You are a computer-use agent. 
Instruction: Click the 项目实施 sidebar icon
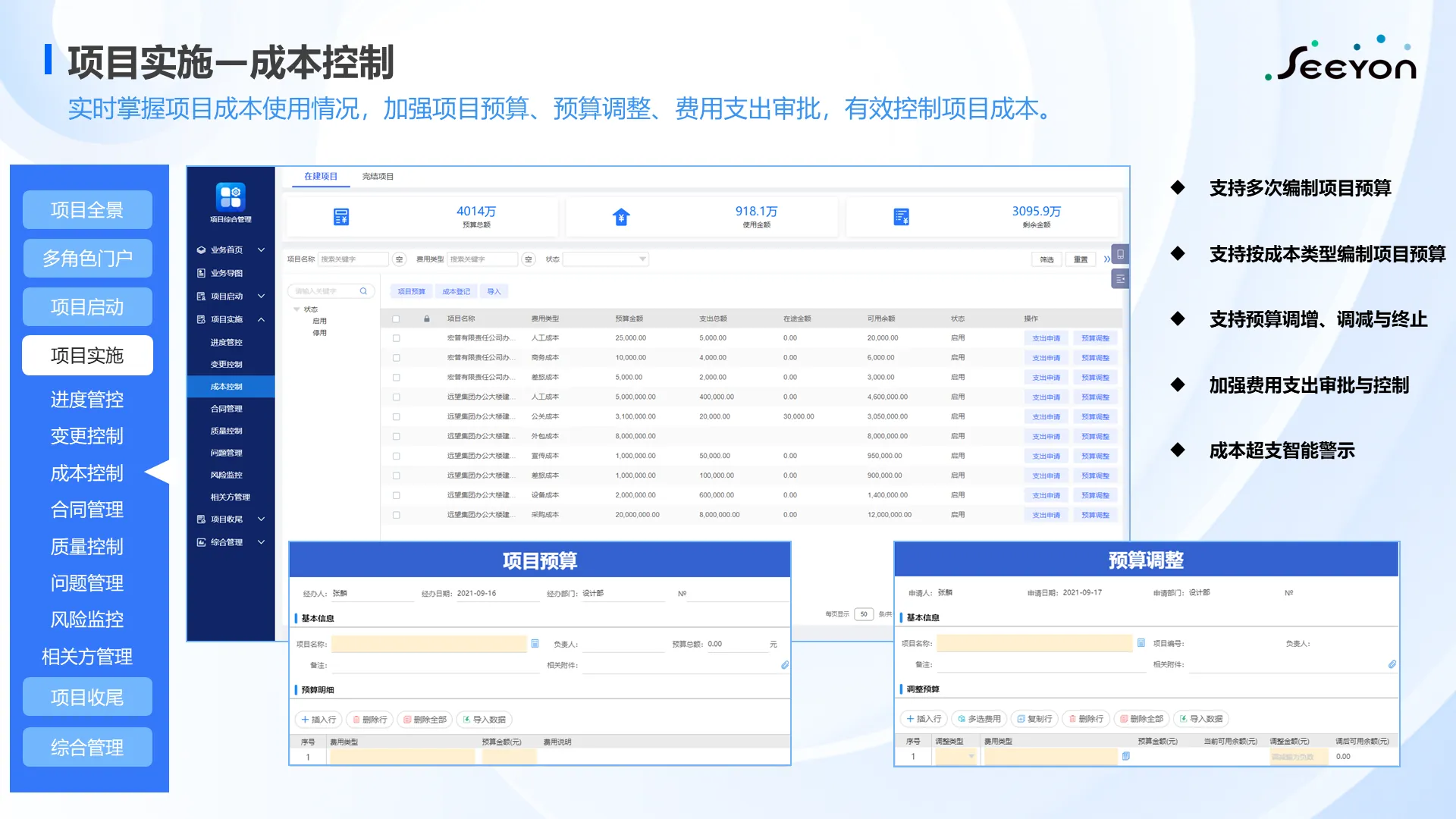click(x=201, y=319)
